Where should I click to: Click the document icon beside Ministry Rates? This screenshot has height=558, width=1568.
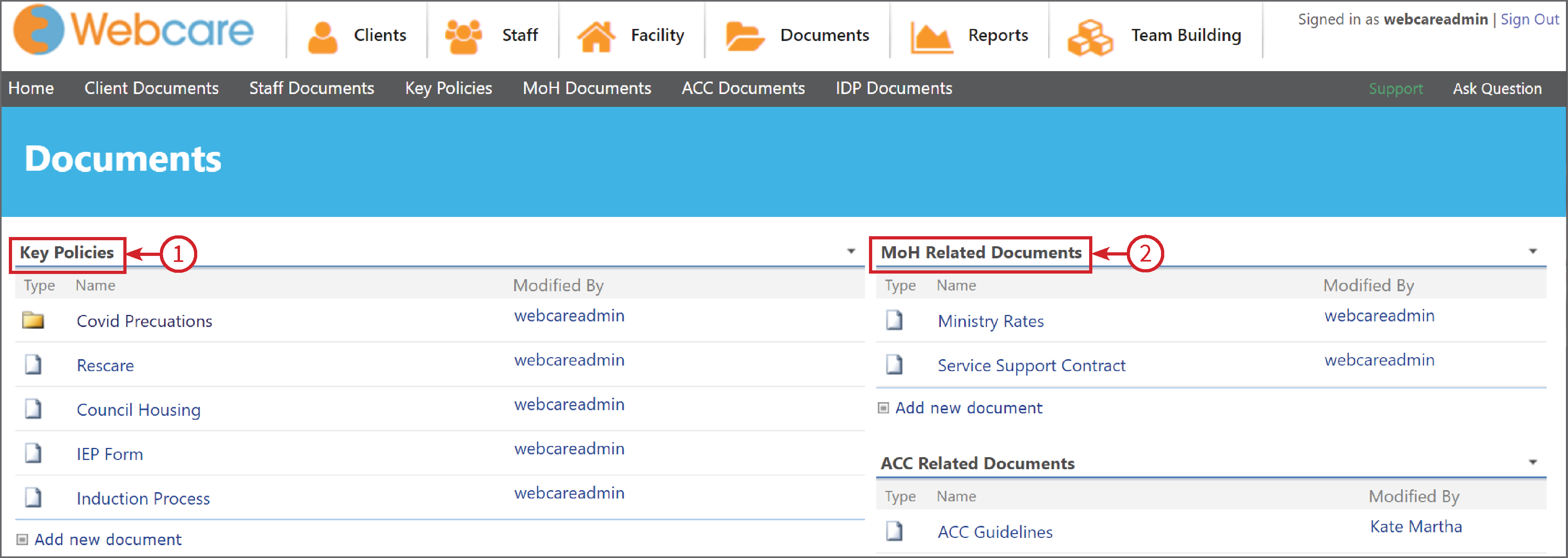coord(895,320)
